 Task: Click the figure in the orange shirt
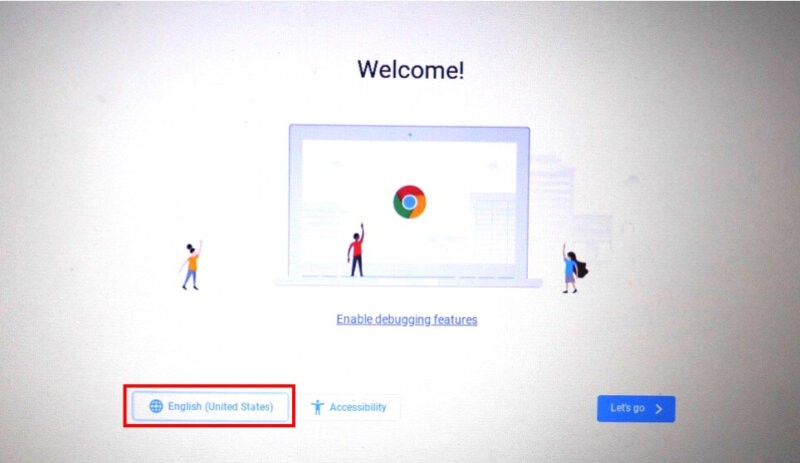pos(191,265)
